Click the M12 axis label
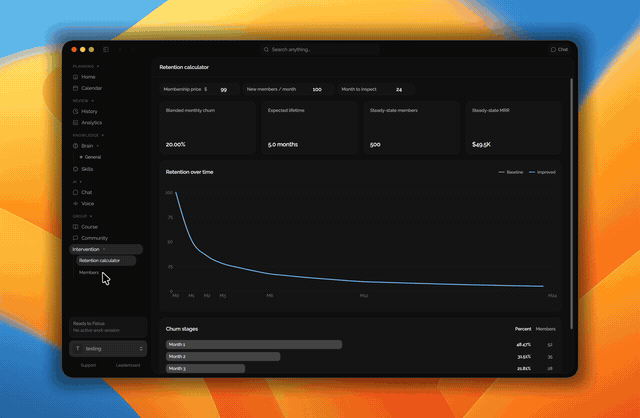 click(x=364, y=296)
